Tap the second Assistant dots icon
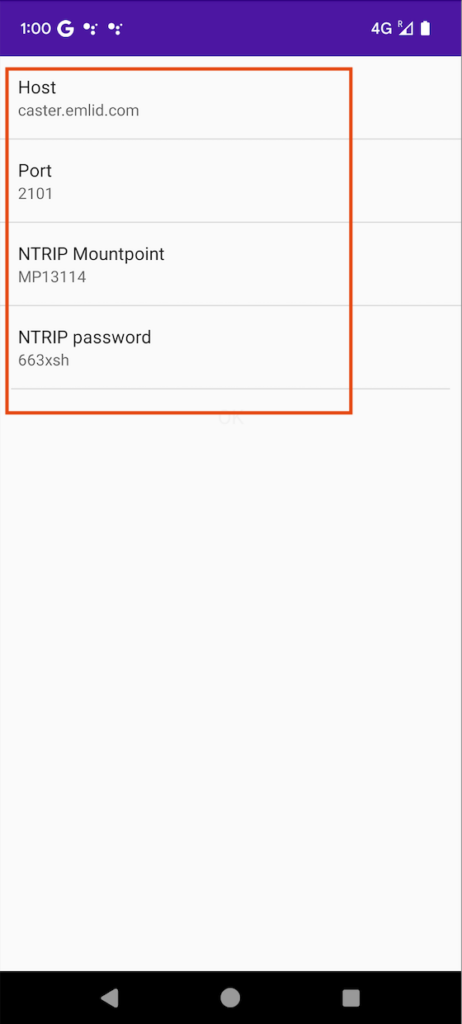 tap(116, 28)
